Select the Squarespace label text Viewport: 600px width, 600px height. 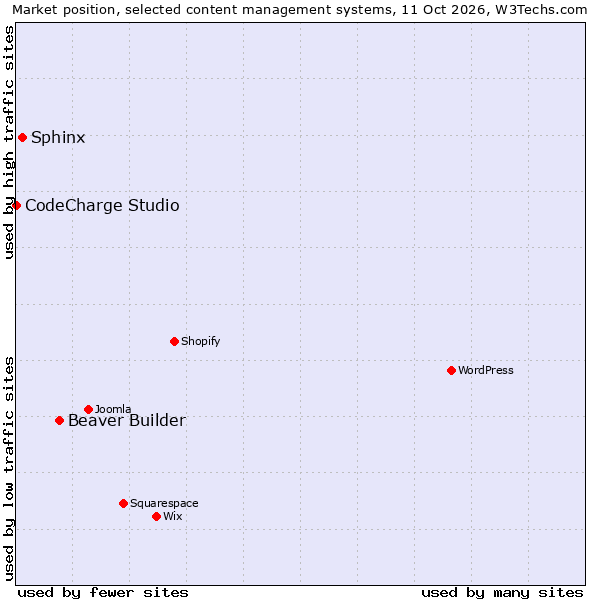(x=164, y=503)
